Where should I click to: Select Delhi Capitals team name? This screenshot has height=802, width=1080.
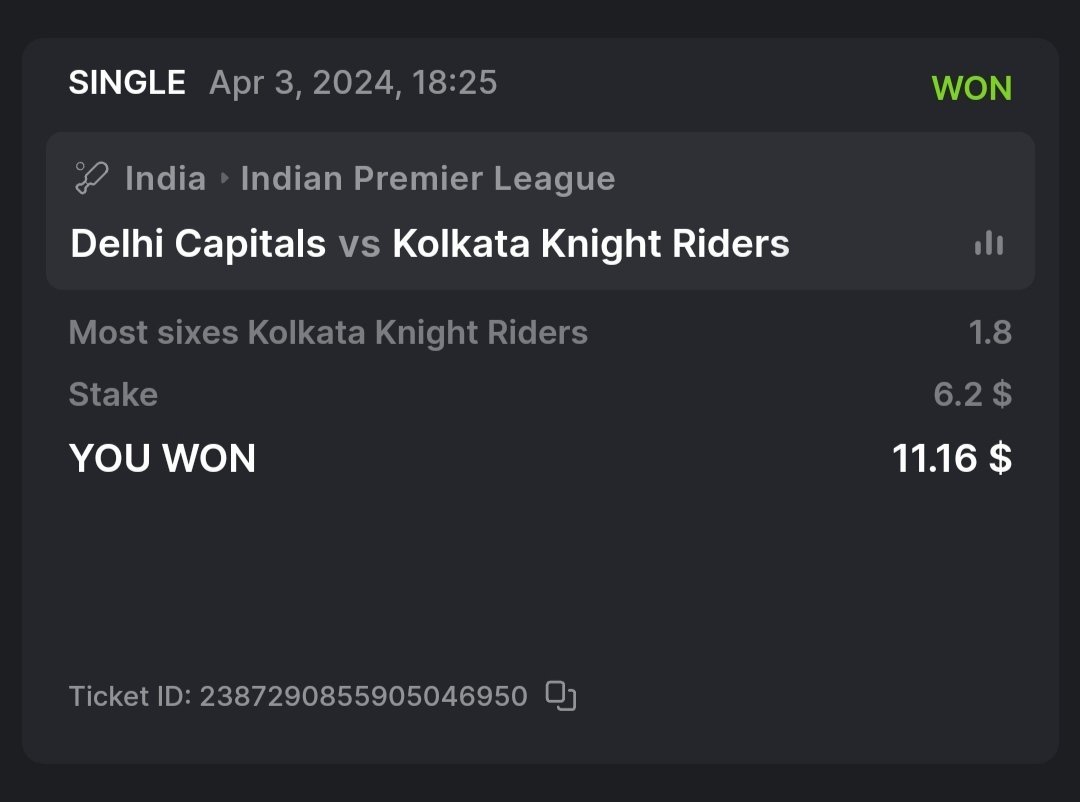(x=198, y=244)
